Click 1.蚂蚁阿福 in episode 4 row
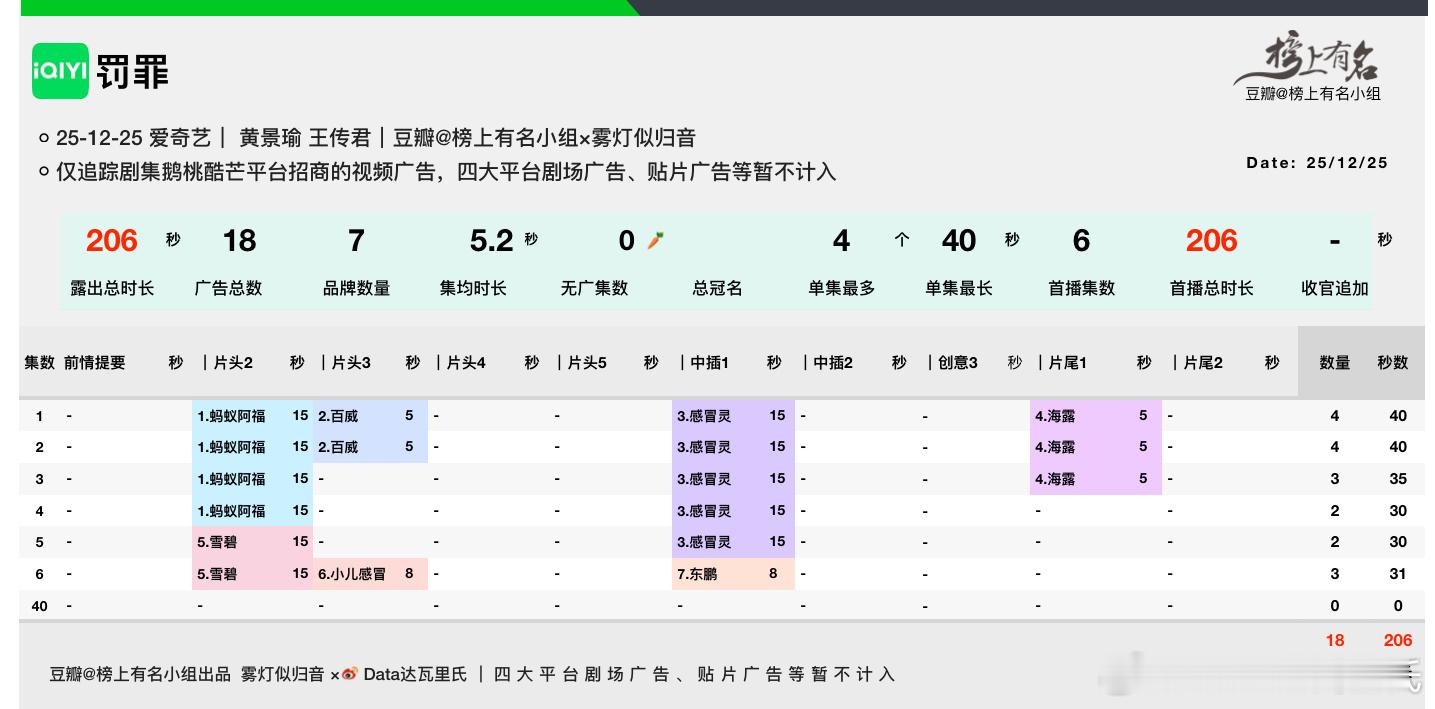 [x=231, y=511]
